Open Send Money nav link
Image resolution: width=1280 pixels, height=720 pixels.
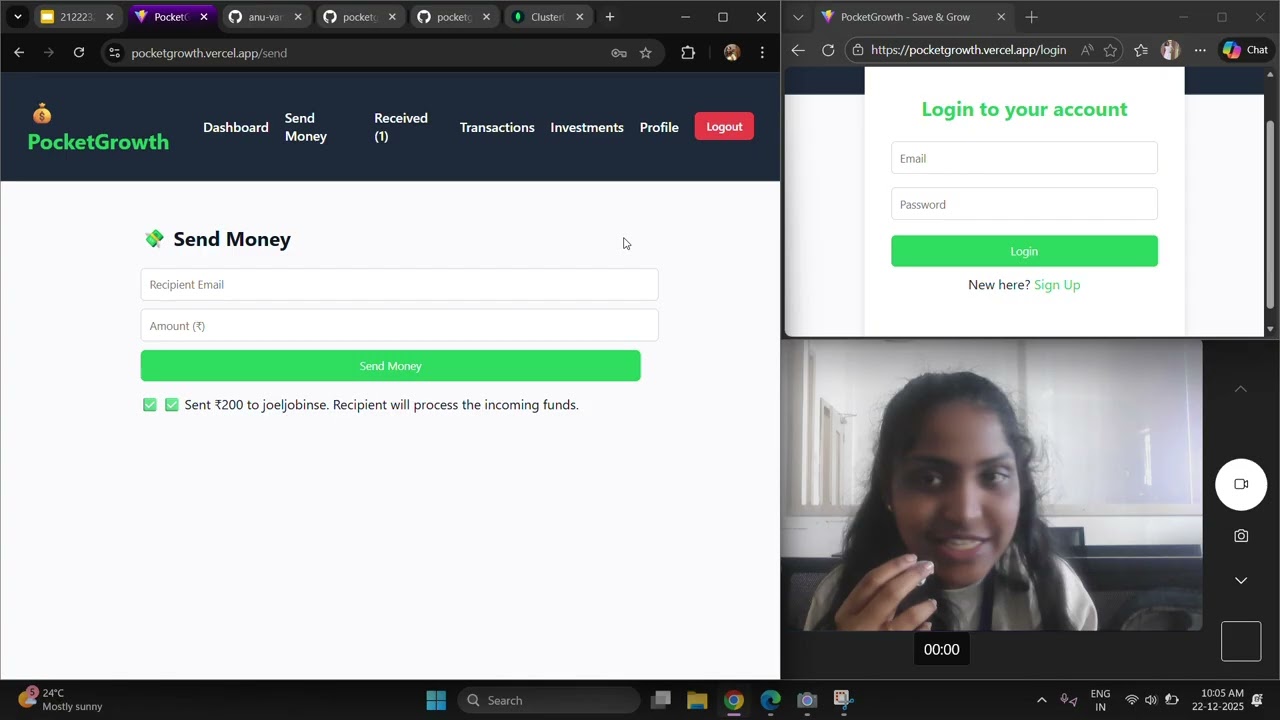pos(306,127)
